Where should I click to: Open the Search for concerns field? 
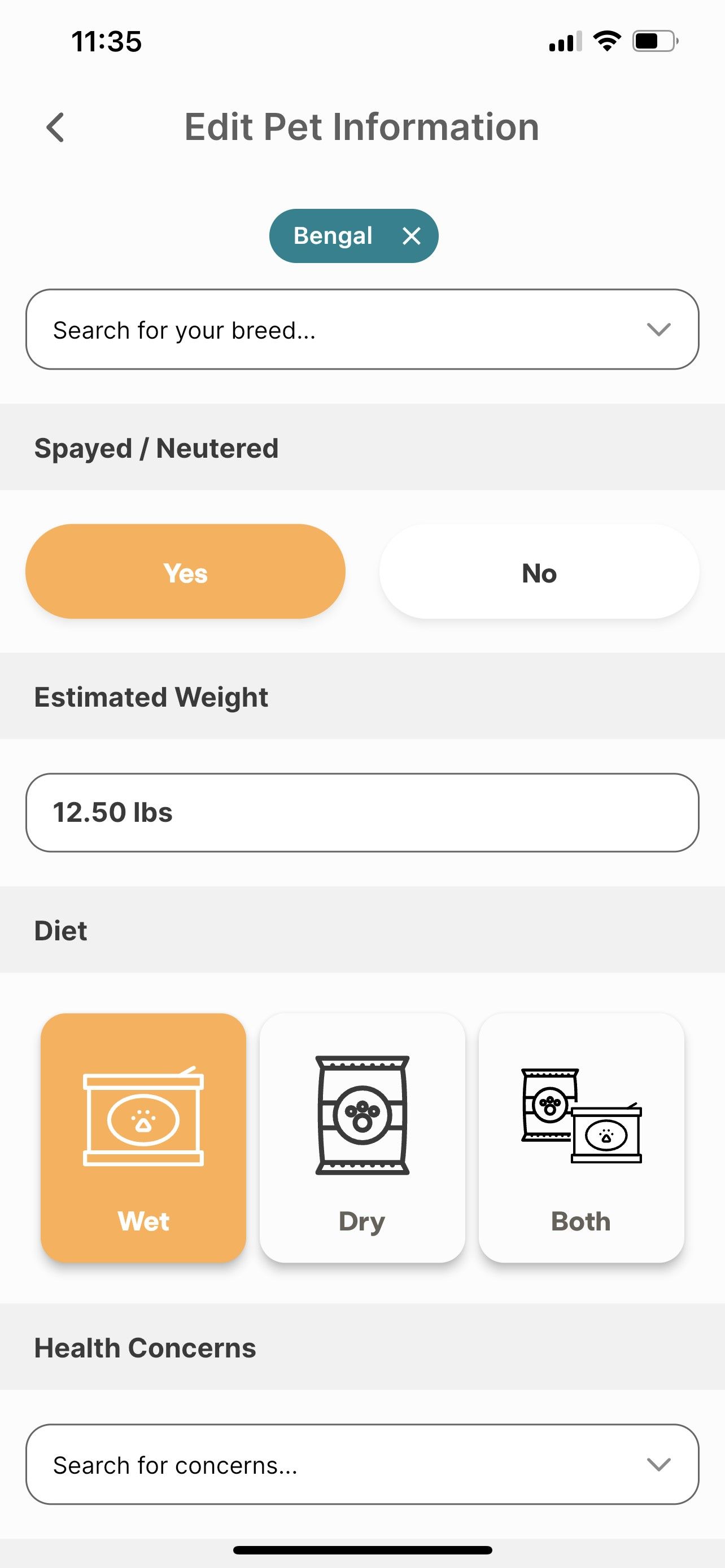[362, 1464]
